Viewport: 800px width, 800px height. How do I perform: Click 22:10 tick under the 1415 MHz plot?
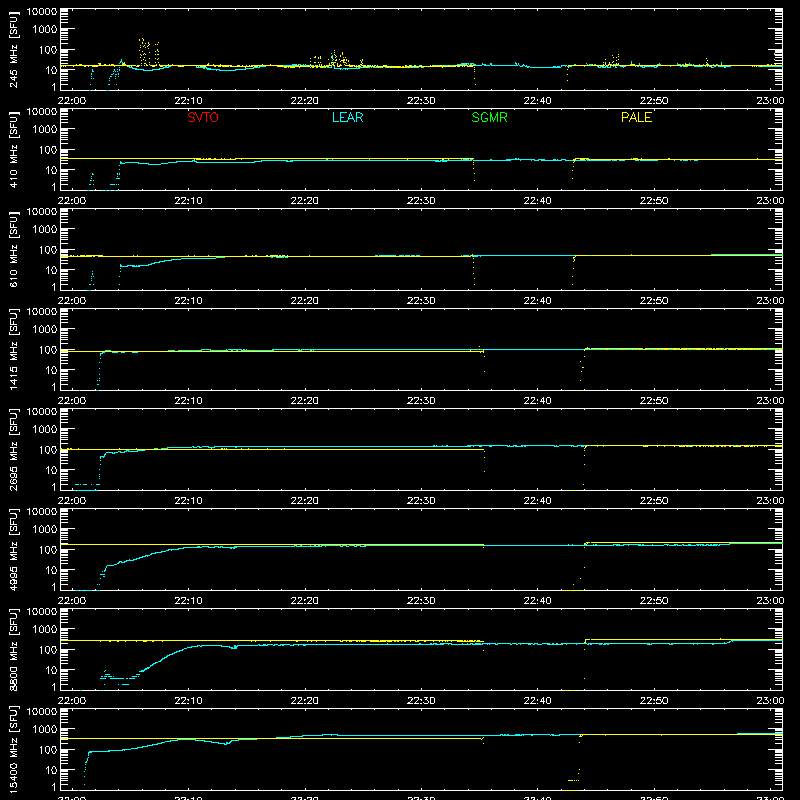tap(188, 401)
